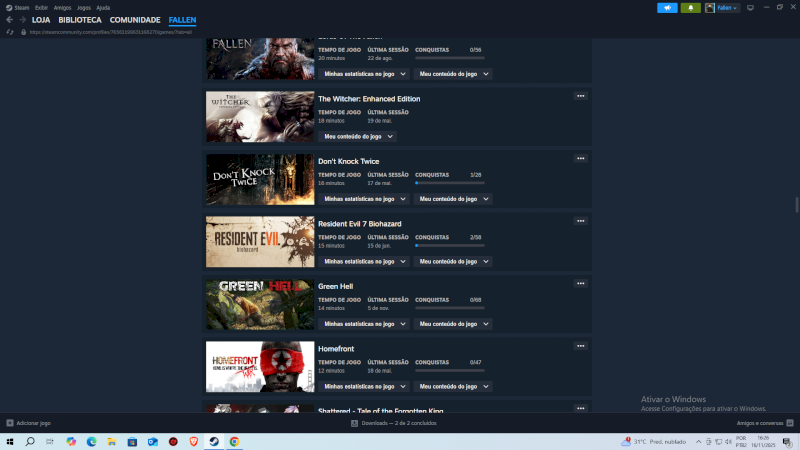
Task: Go back using the navigation back arrow
Action: pyautogui.click(x=9, y=20)
